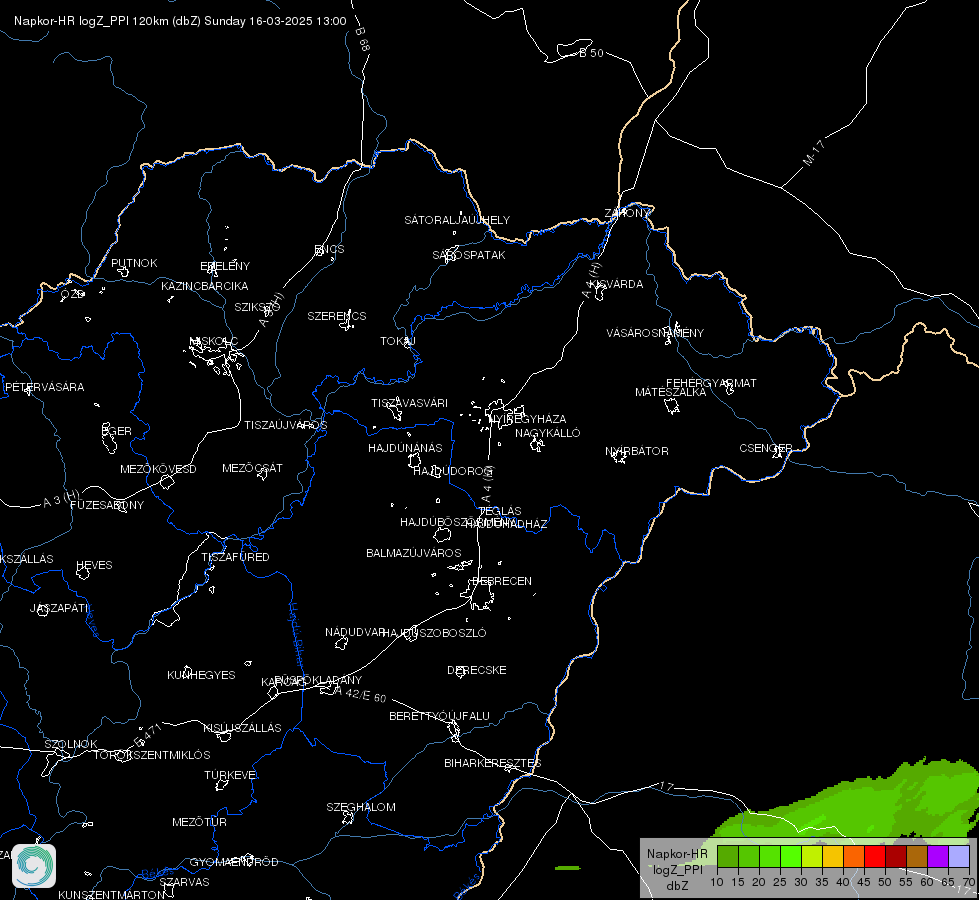The width and height of the screenshot is (979, 900).
Task: Select the SZOLNOK city label
Action: [x=71, y=744]
